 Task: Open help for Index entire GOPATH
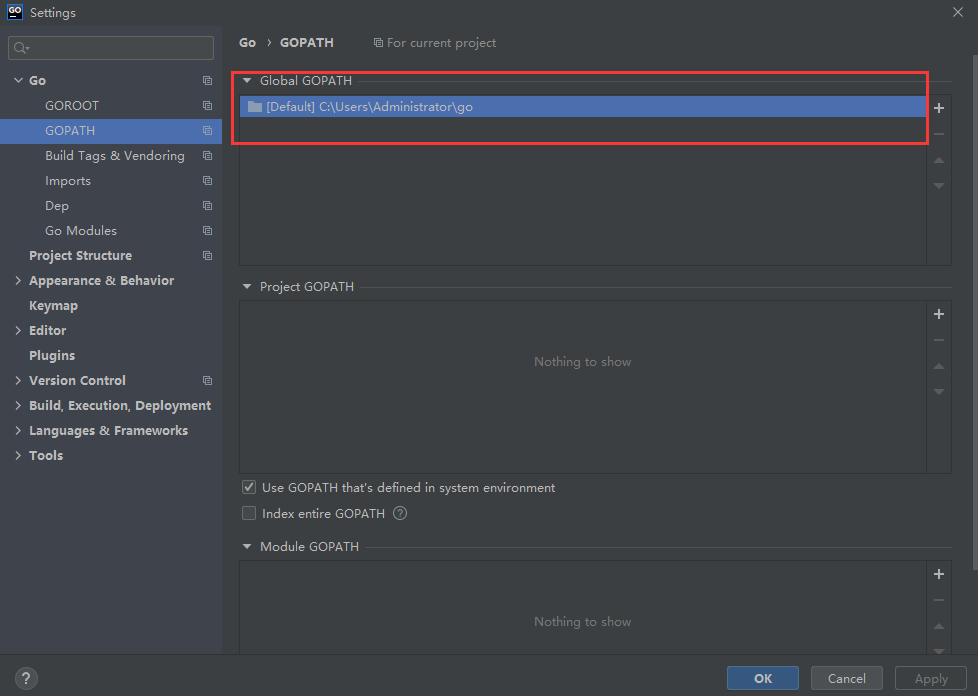400,513
